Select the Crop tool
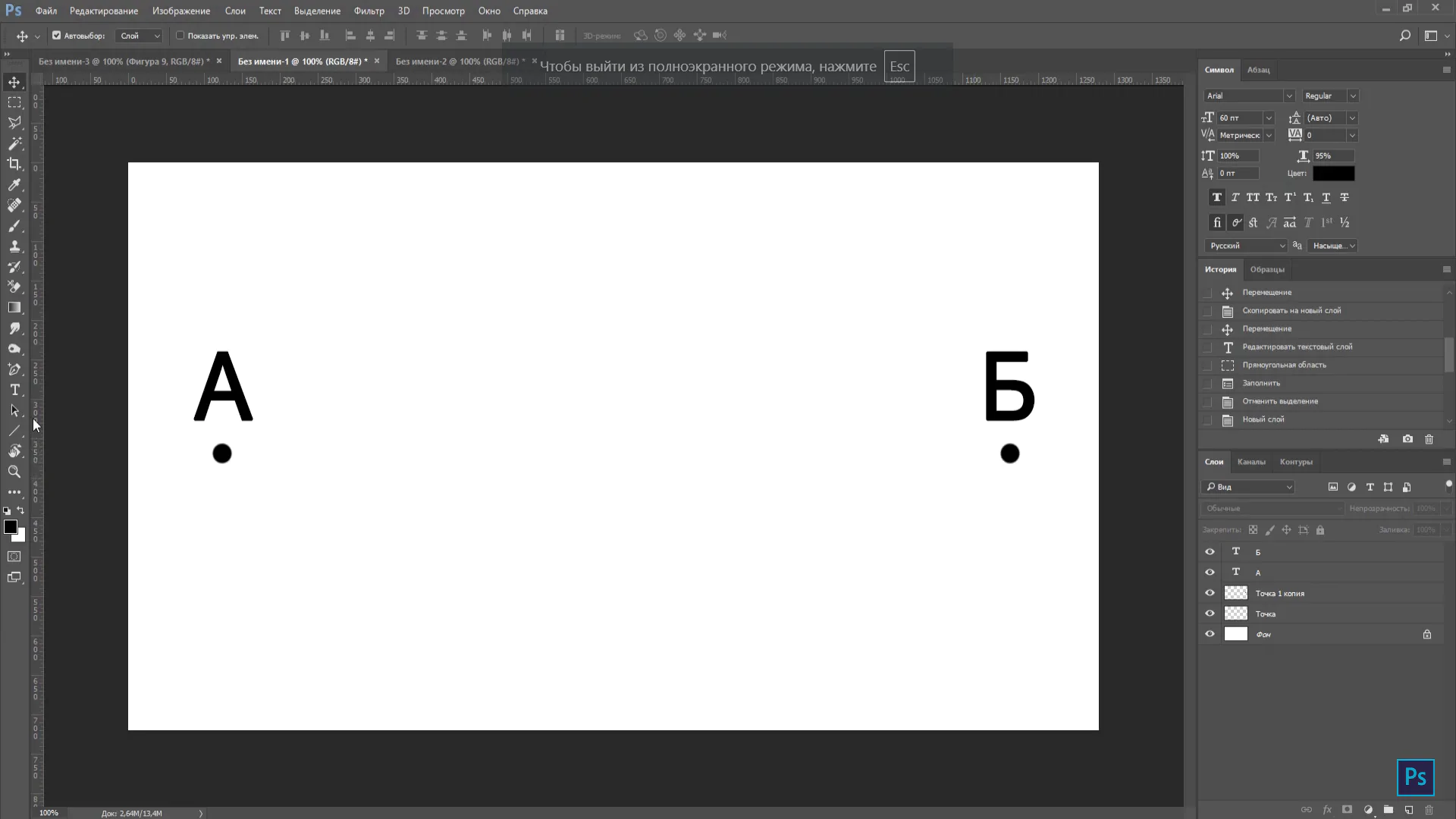The image size is (1456, 819). coord(14,164)
